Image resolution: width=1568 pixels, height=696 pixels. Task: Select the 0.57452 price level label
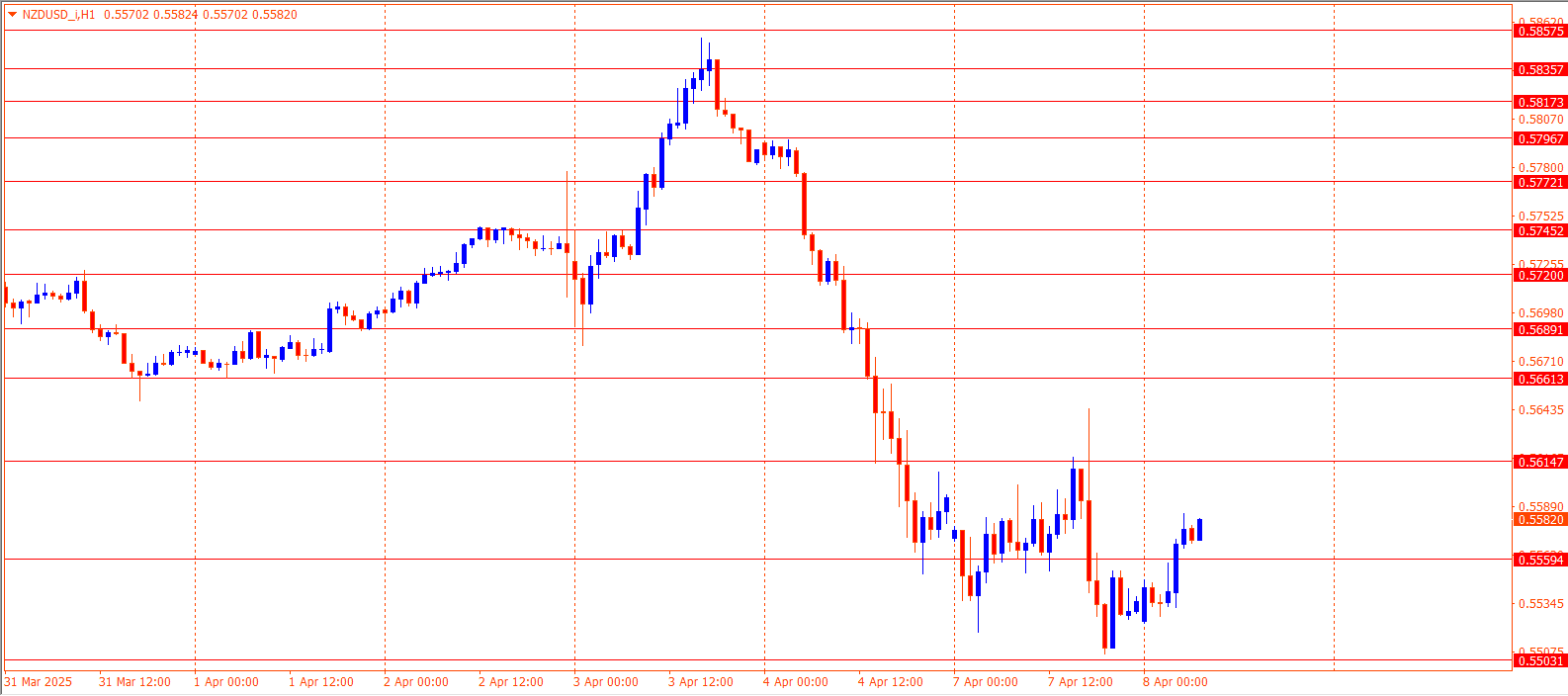(1540, 231)
